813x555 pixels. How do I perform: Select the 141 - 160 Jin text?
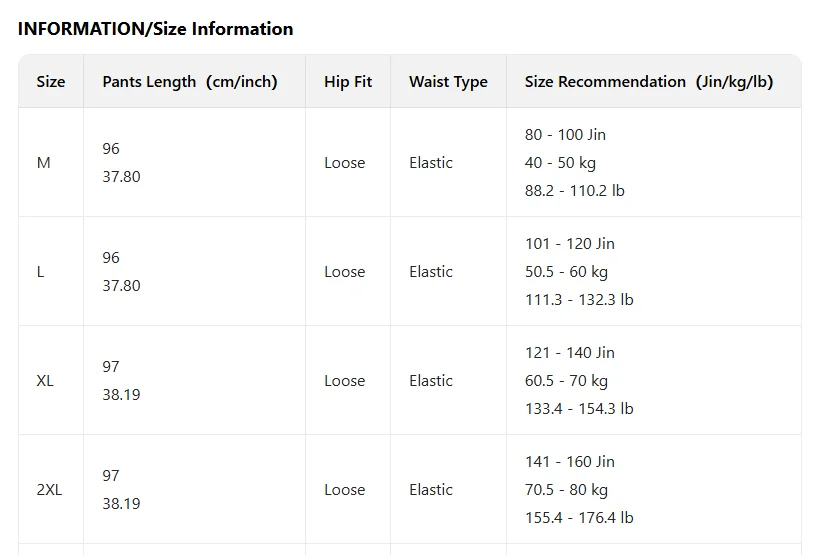pos(570,462)
